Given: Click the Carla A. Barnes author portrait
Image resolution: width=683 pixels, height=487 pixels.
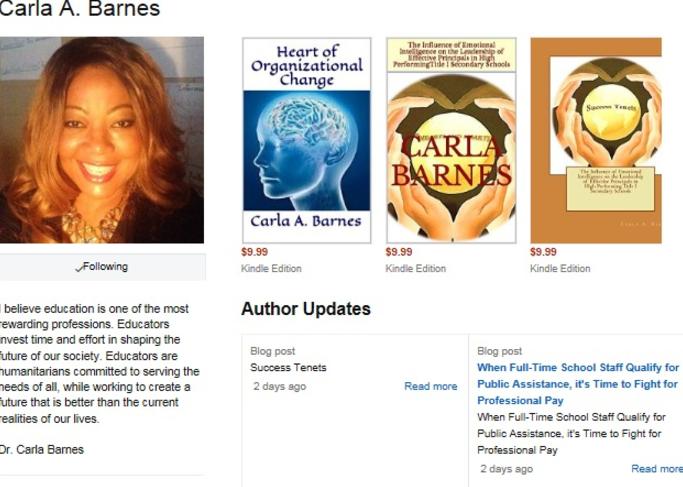Looking at the screenshot, I should coord(101,140).
